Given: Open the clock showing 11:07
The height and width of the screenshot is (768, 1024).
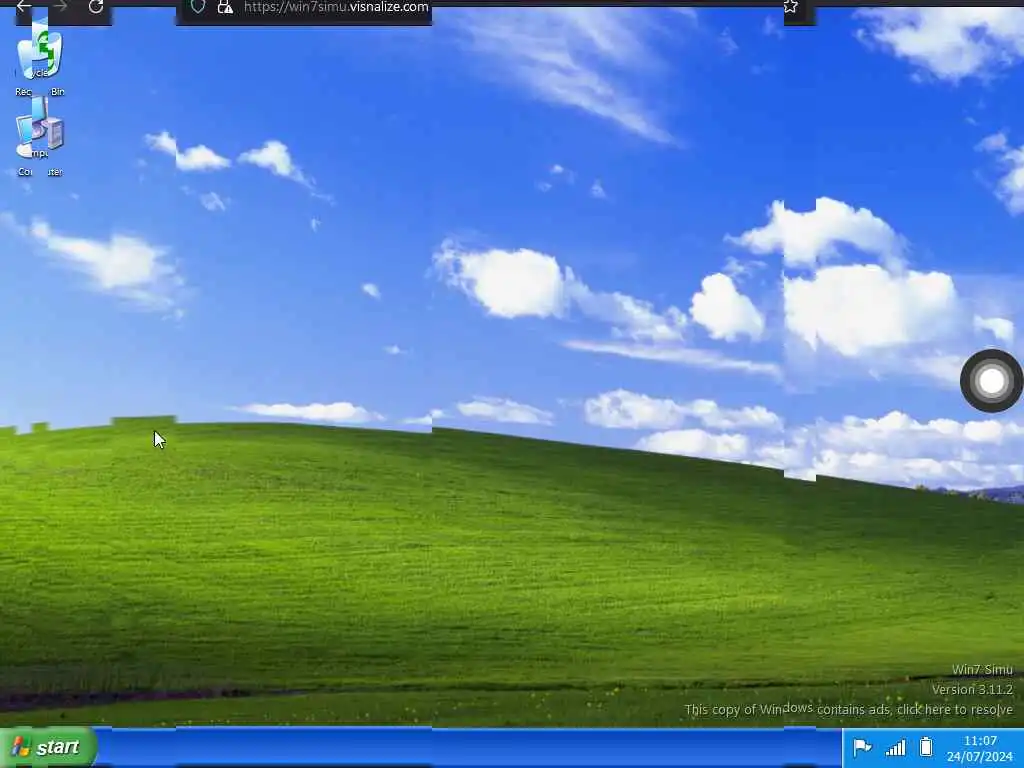Looking at the screenshot, I should point(980,748).
